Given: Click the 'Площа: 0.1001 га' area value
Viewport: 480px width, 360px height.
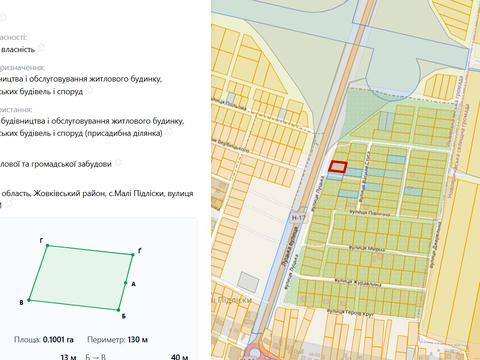Looking at the screenshot, I should point(44,340).
